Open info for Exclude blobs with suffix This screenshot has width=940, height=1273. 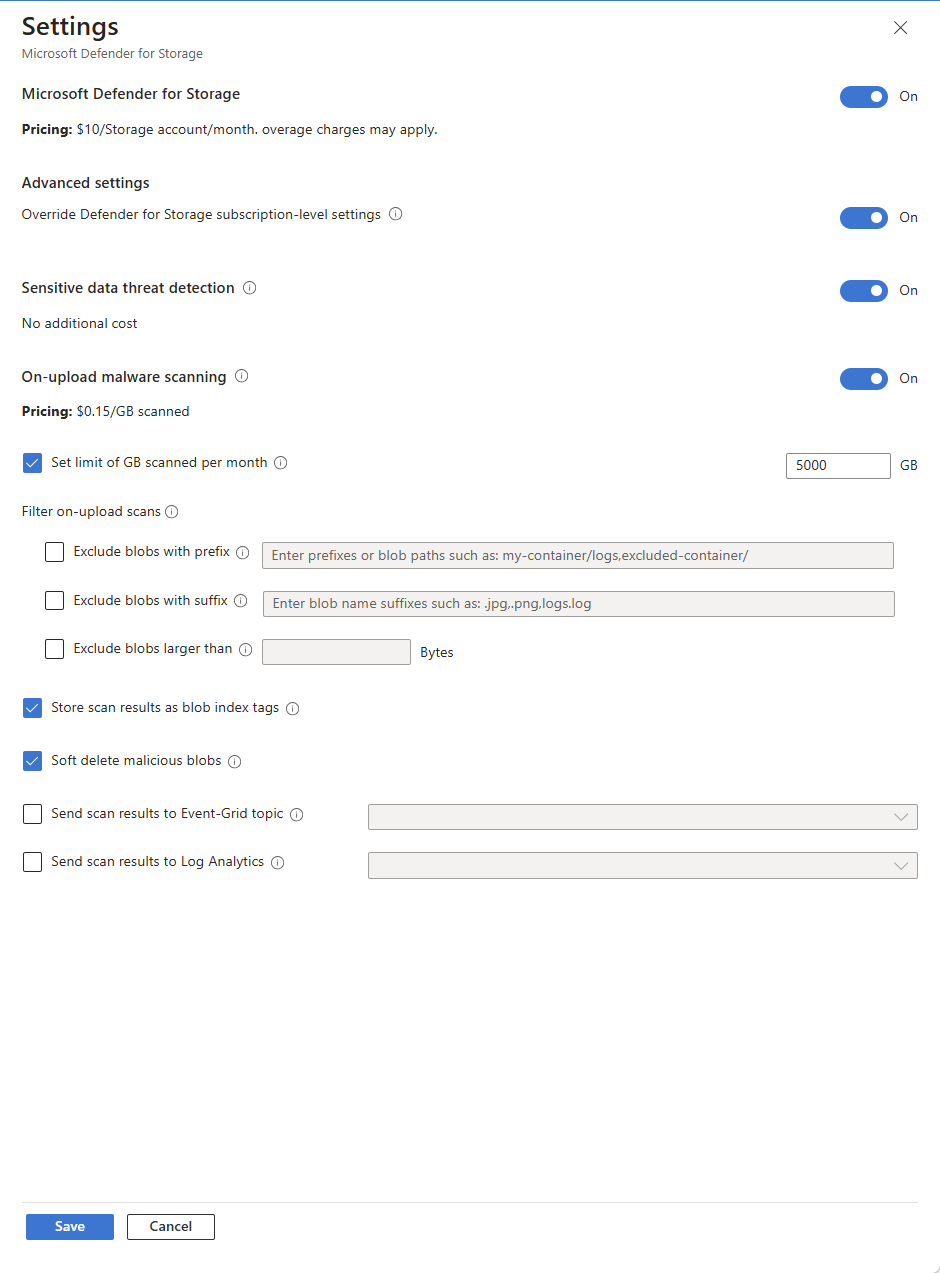click(x=242, y=601)
